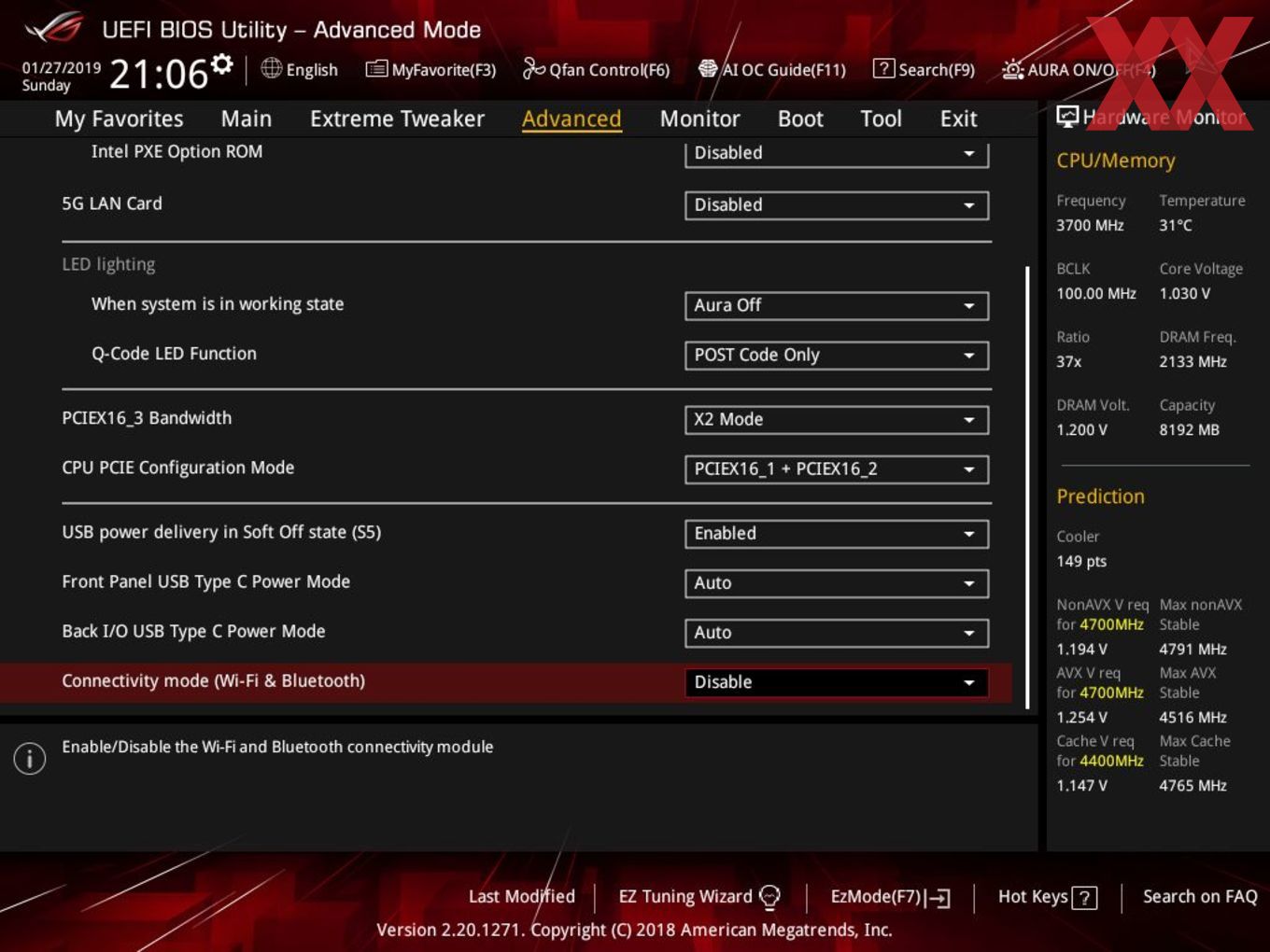Click the MyFavorite list icon
The image size is (1270, 952).
coord(376,69)
